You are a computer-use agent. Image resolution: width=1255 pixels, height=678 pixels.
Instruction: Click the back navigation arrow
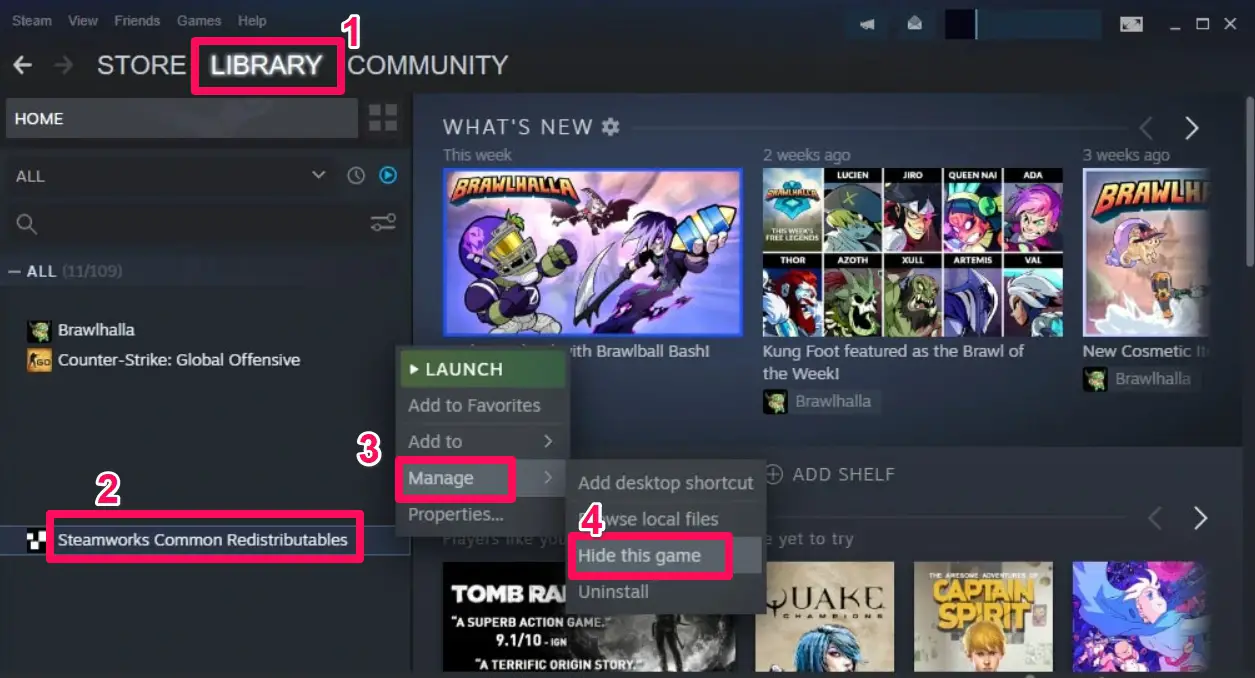tap(22, 65)
